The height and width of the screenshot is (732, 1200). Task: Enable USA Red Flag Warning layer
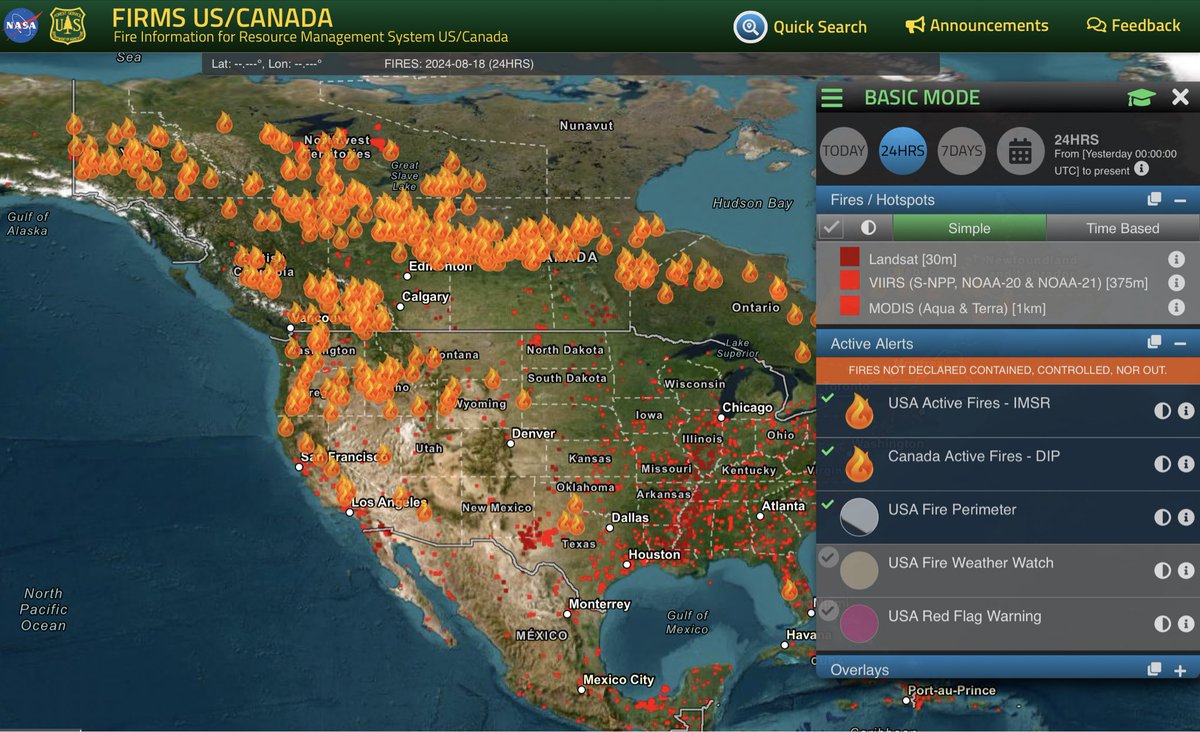[x=828, y=609]
